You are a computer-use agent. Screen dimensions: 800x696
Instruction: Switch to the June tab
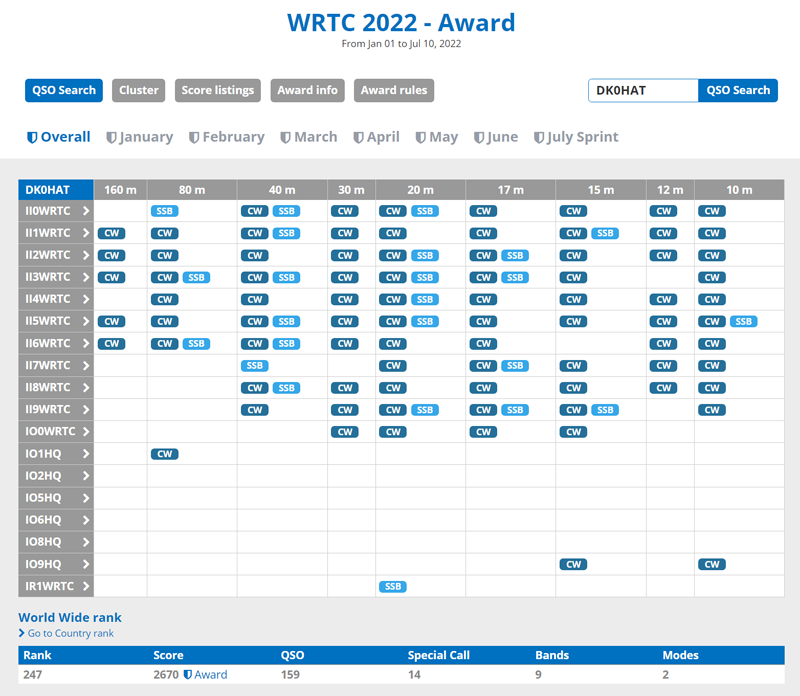click(x=496, y=137)
